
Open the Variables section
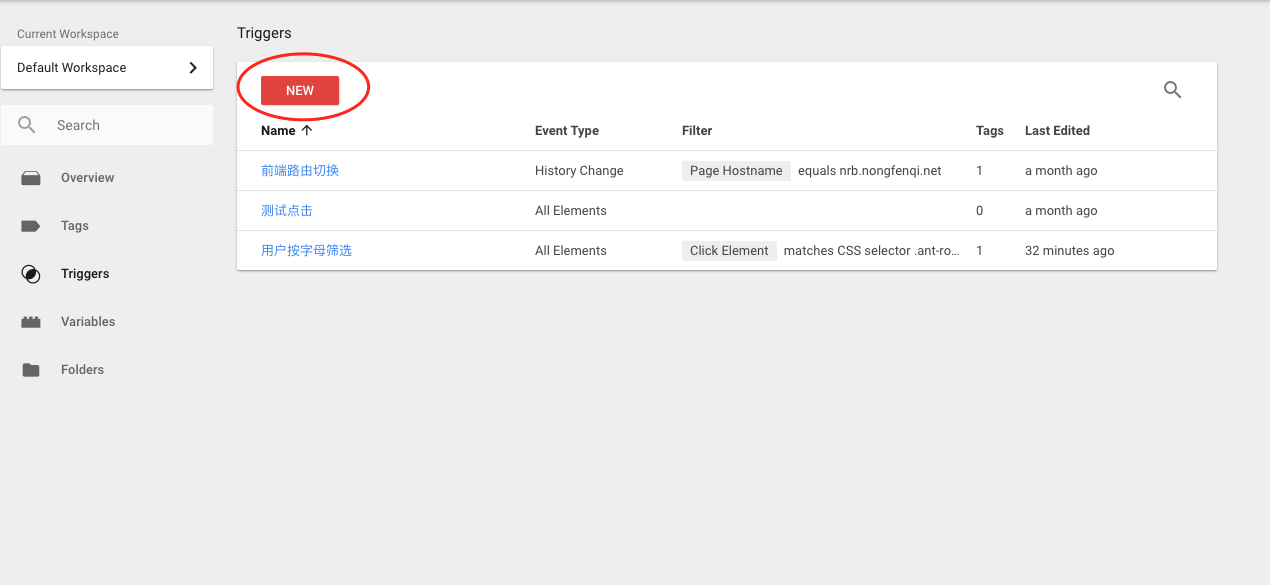click(x=88, y=322)
